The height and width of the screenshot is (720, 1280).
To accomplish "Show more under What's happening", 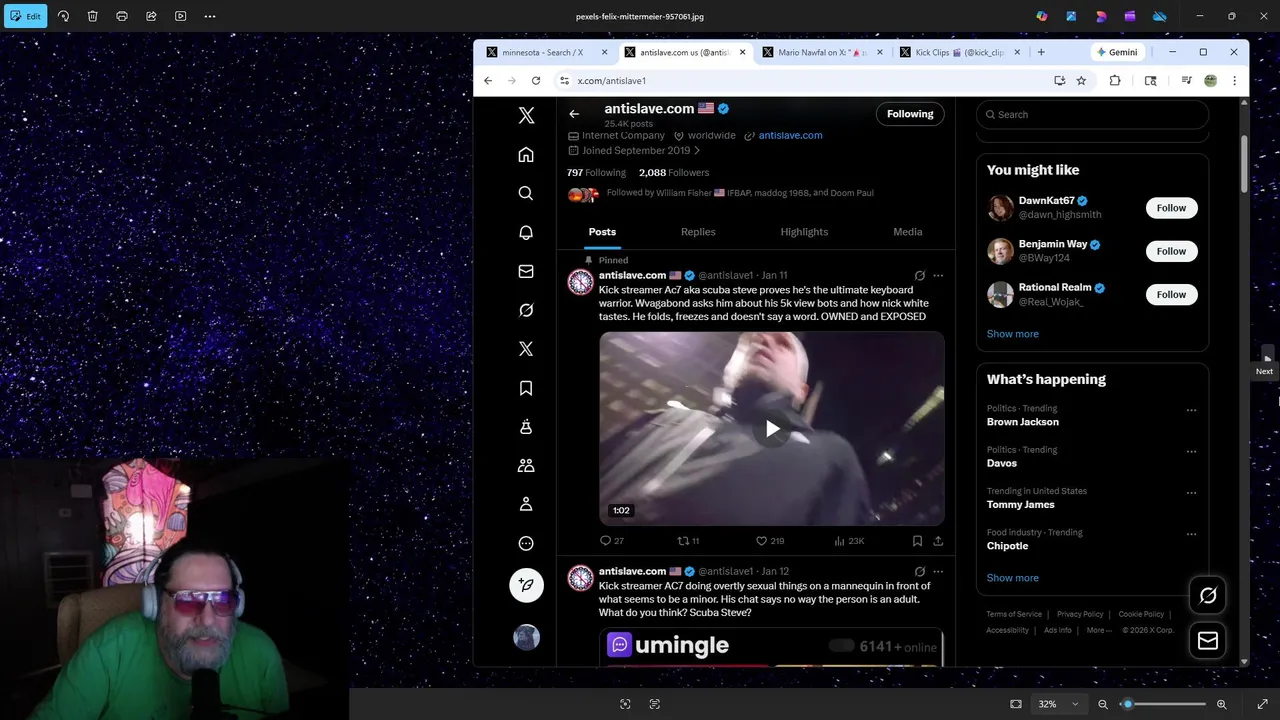I will click(1012, 578).
